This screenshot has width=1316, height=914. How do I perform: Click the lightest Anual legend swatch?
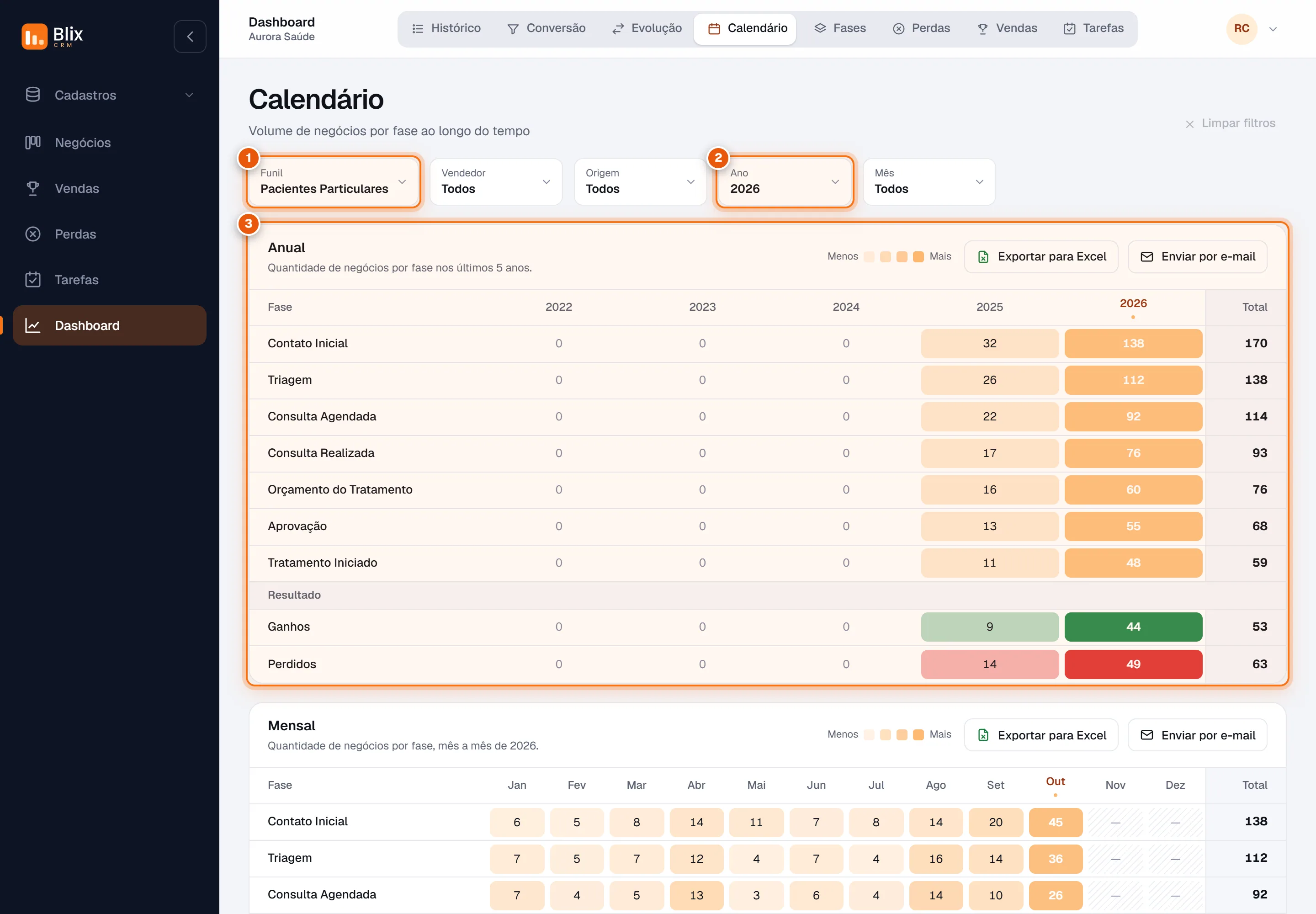(x=869, y=256)
